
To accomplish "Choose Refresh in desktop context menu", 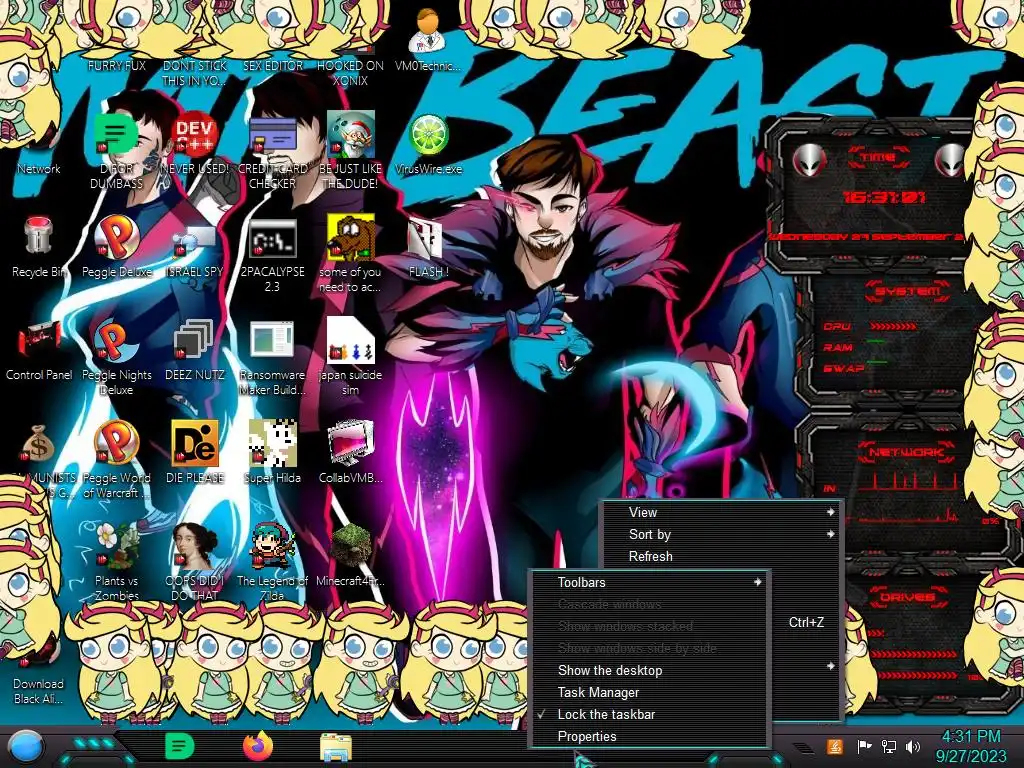I will [722, 556].
